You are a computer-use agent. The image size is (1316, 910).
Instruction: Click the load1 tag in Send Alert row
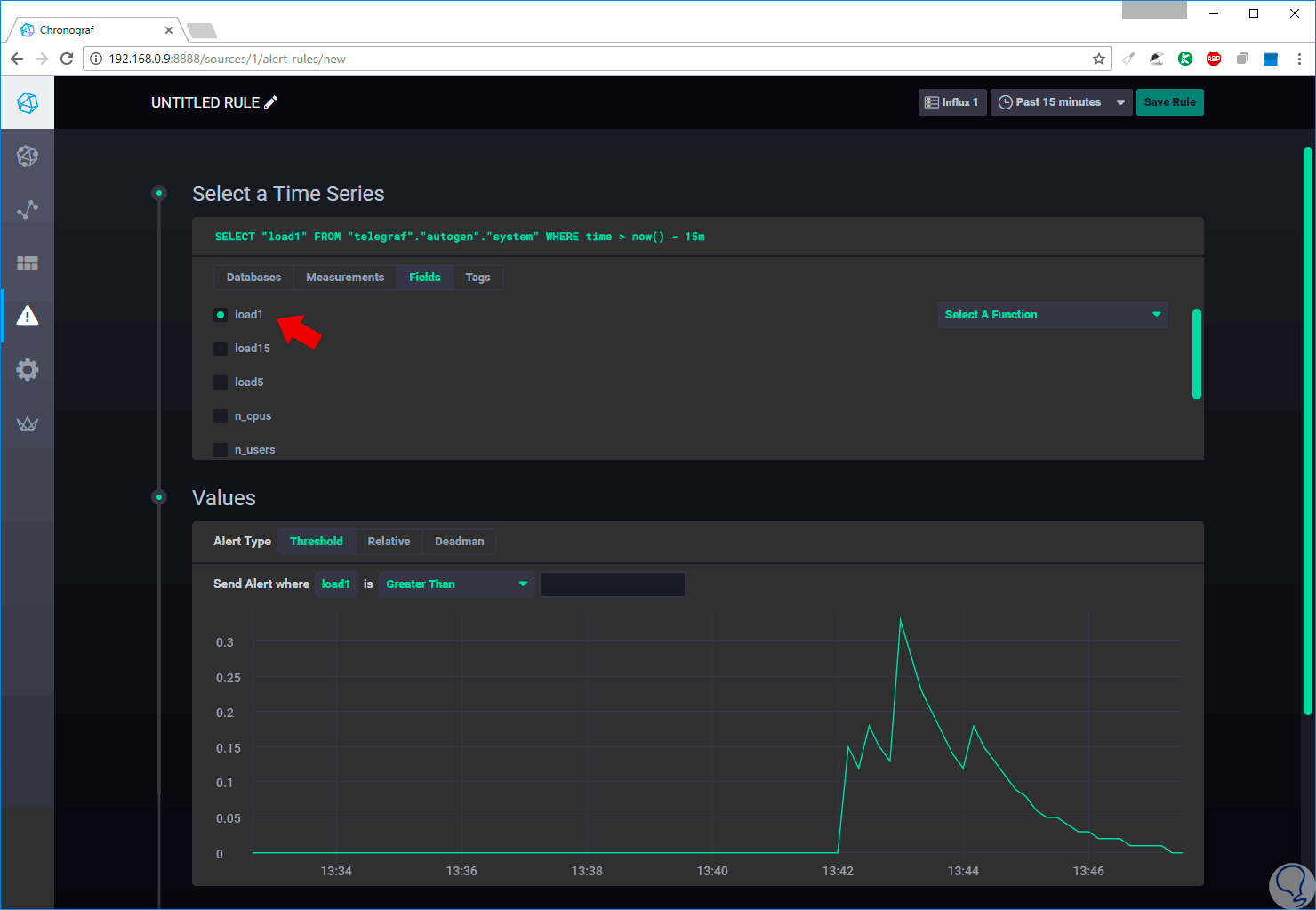tap(336, 584)
